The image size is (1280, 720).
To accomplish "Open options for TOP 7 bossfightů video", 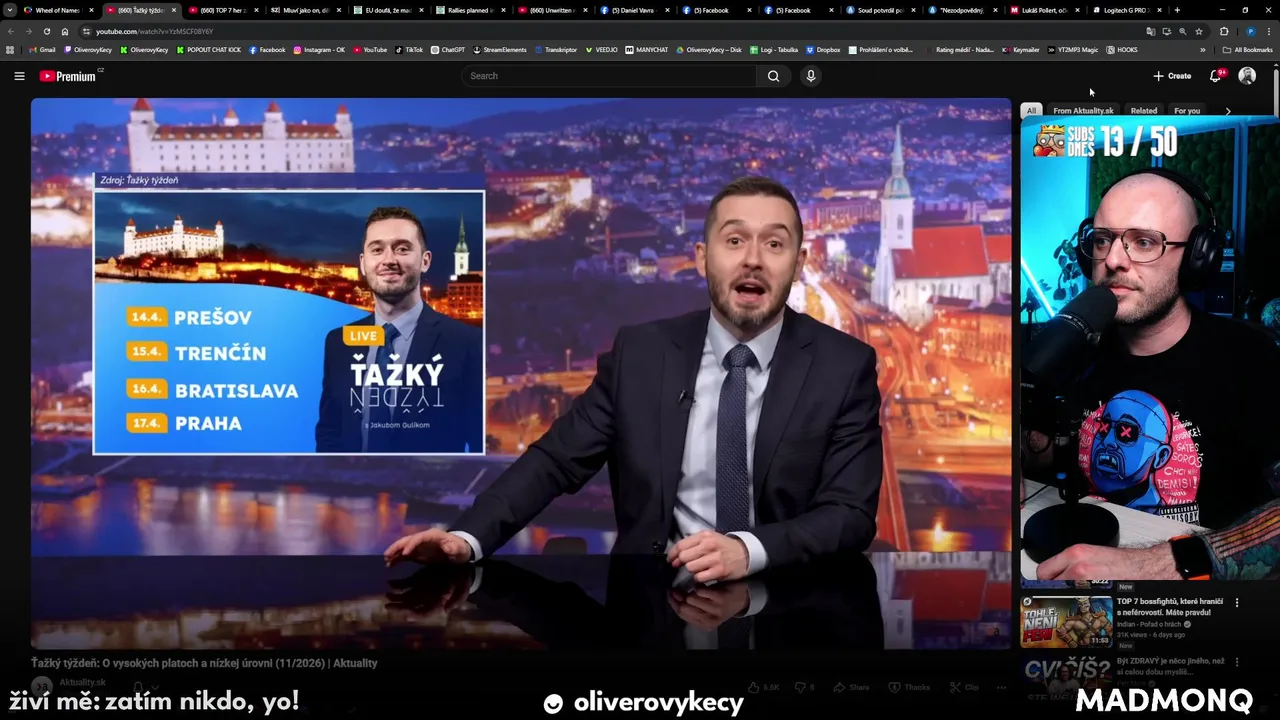I will click(x=1237, y=603).
